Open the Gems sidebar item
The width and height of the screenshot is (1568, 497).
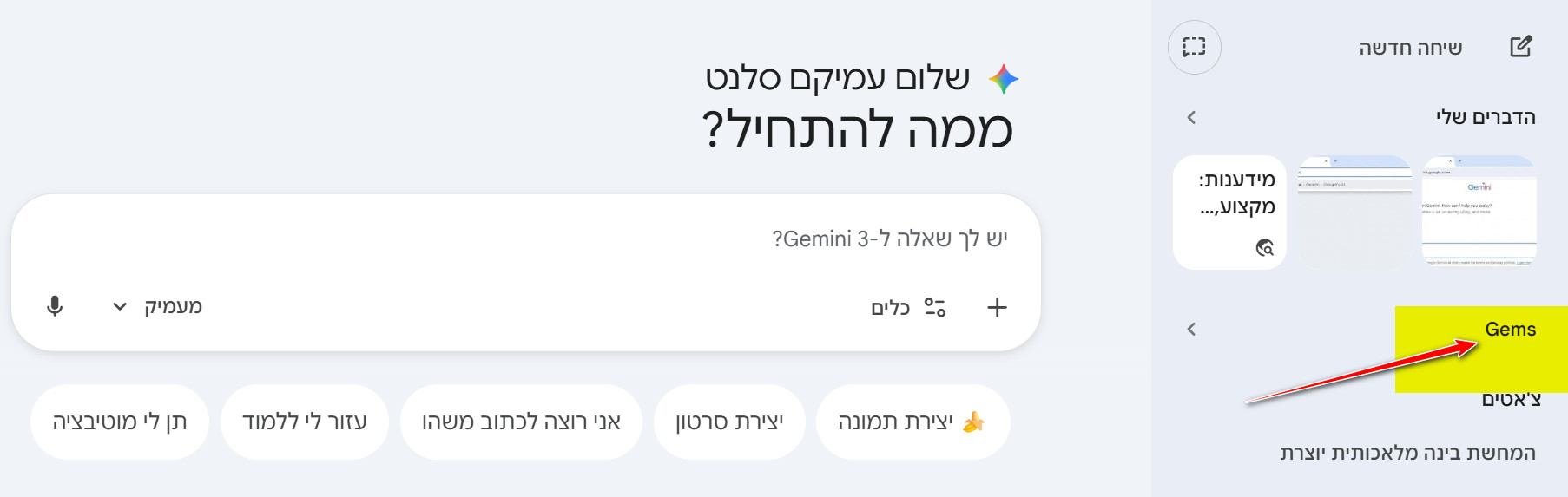[x=1510, y=330]
